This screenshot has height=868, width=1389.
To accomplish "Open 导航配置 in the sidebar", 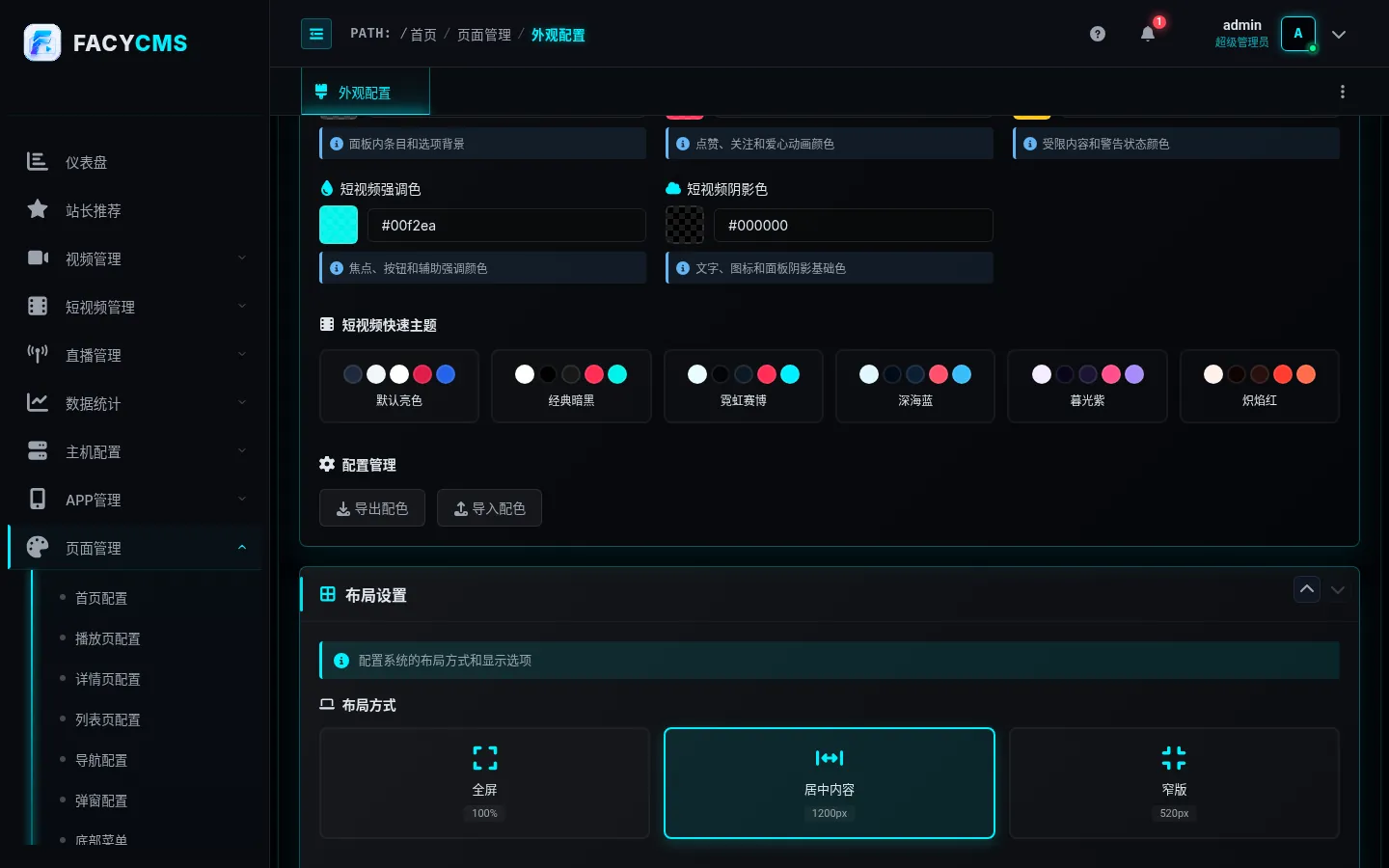I will pos(101,760).
